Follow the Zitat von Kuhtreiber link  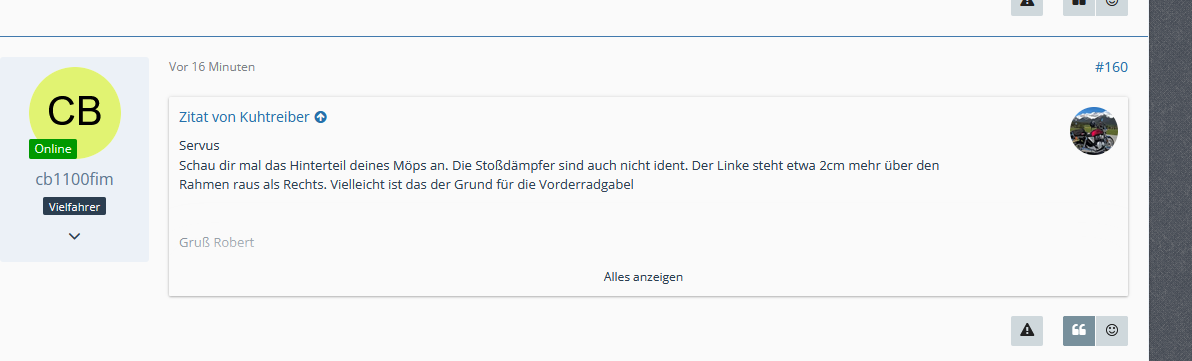[x=244, y=117]
